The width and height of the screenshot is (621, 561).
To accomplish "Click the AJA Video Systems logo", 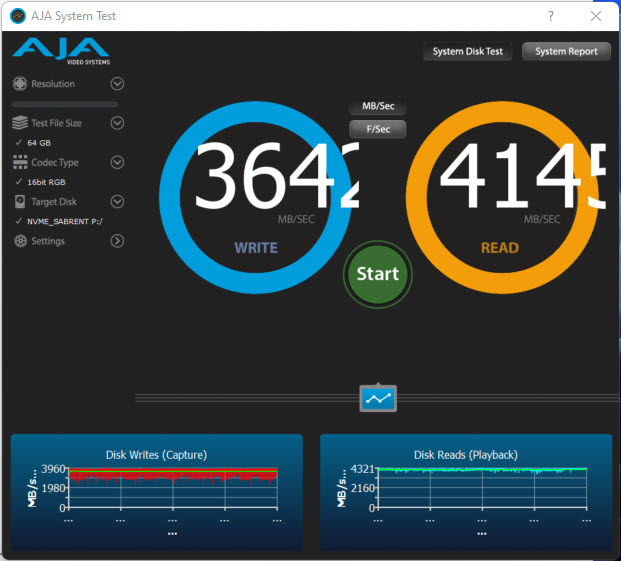I will pos(61,51).
